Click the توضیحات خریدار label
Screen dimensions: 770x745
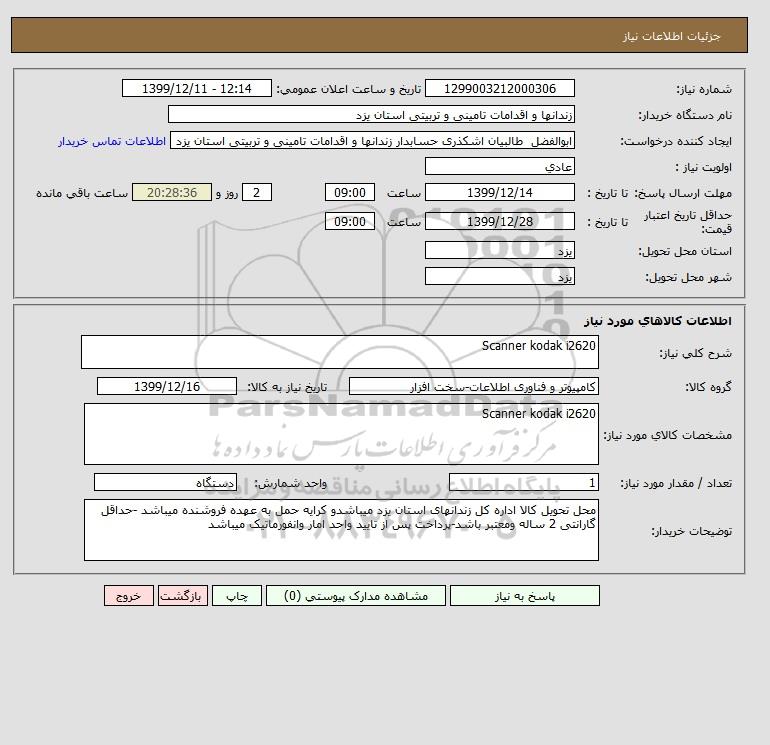tap(691, 531)
